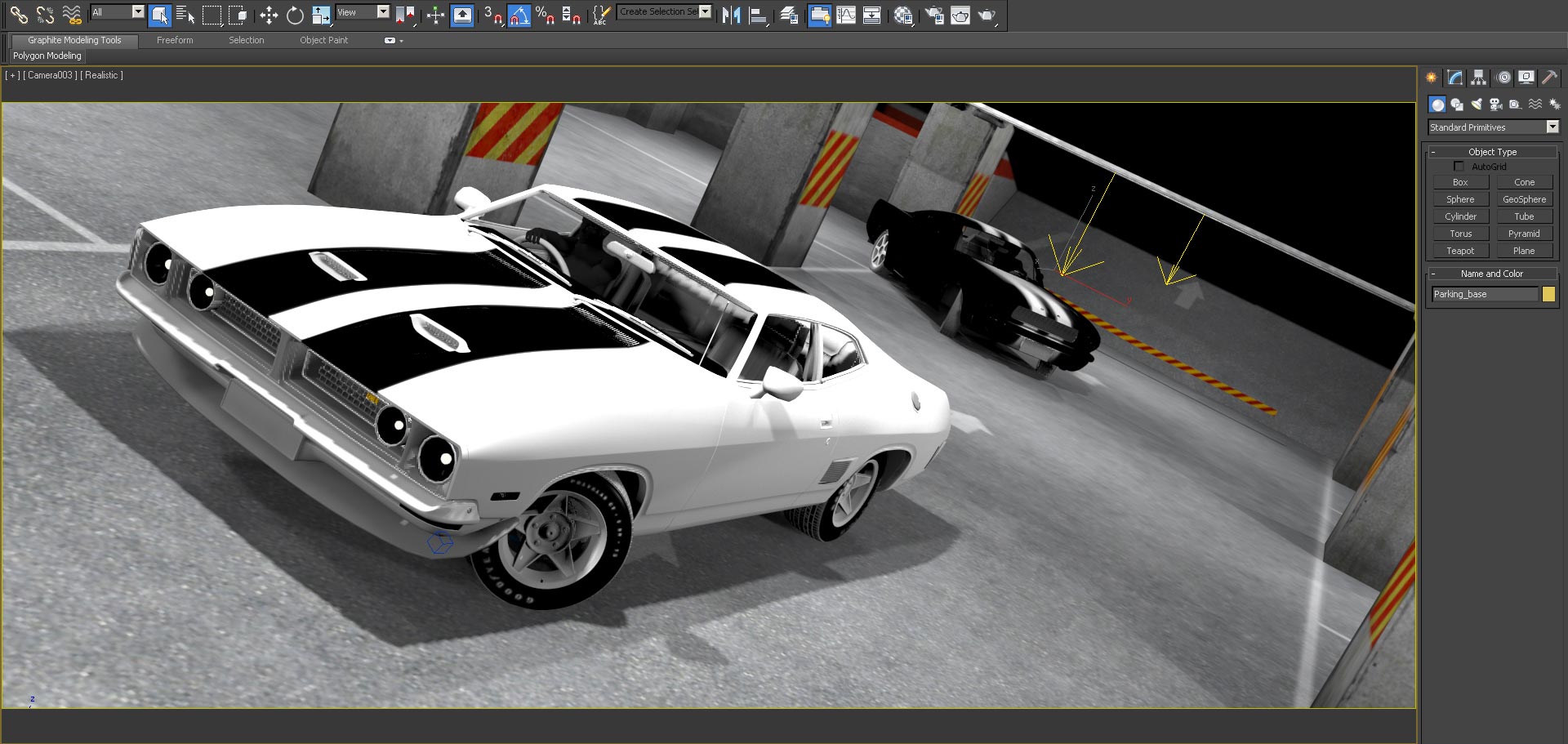The width and height of the screenshot is (1568, 744).
Task: Switch to the Freeform ribbon tab
Action: 175,40
